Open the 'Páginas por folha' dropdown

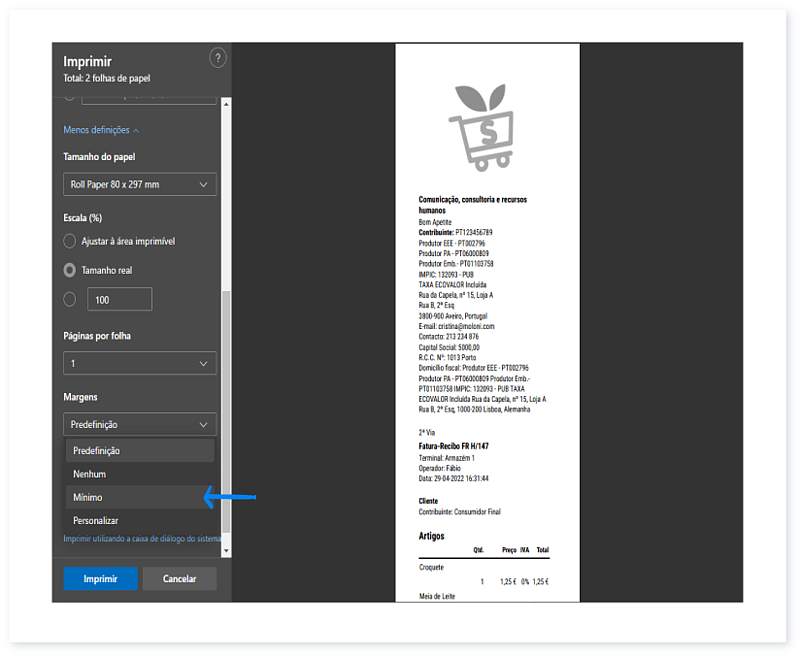(x=140, y=364)
